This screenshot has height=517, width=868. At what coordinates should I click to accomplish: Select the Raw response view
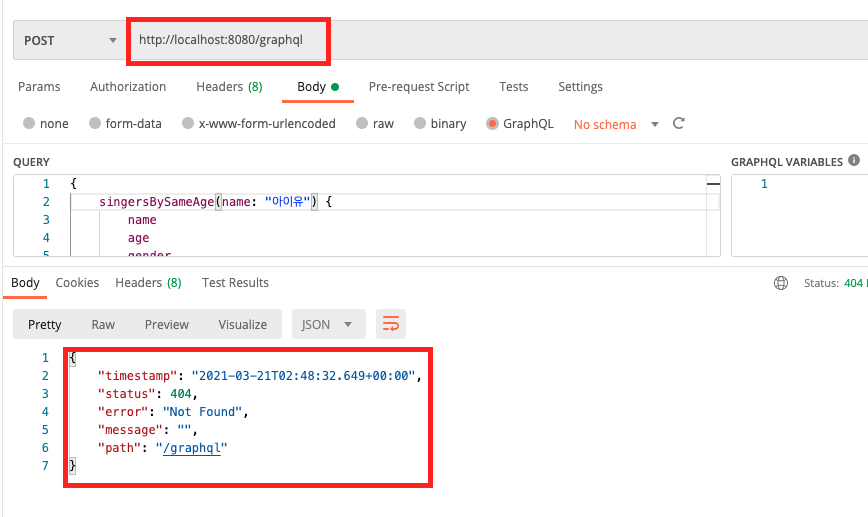[103, 324]
